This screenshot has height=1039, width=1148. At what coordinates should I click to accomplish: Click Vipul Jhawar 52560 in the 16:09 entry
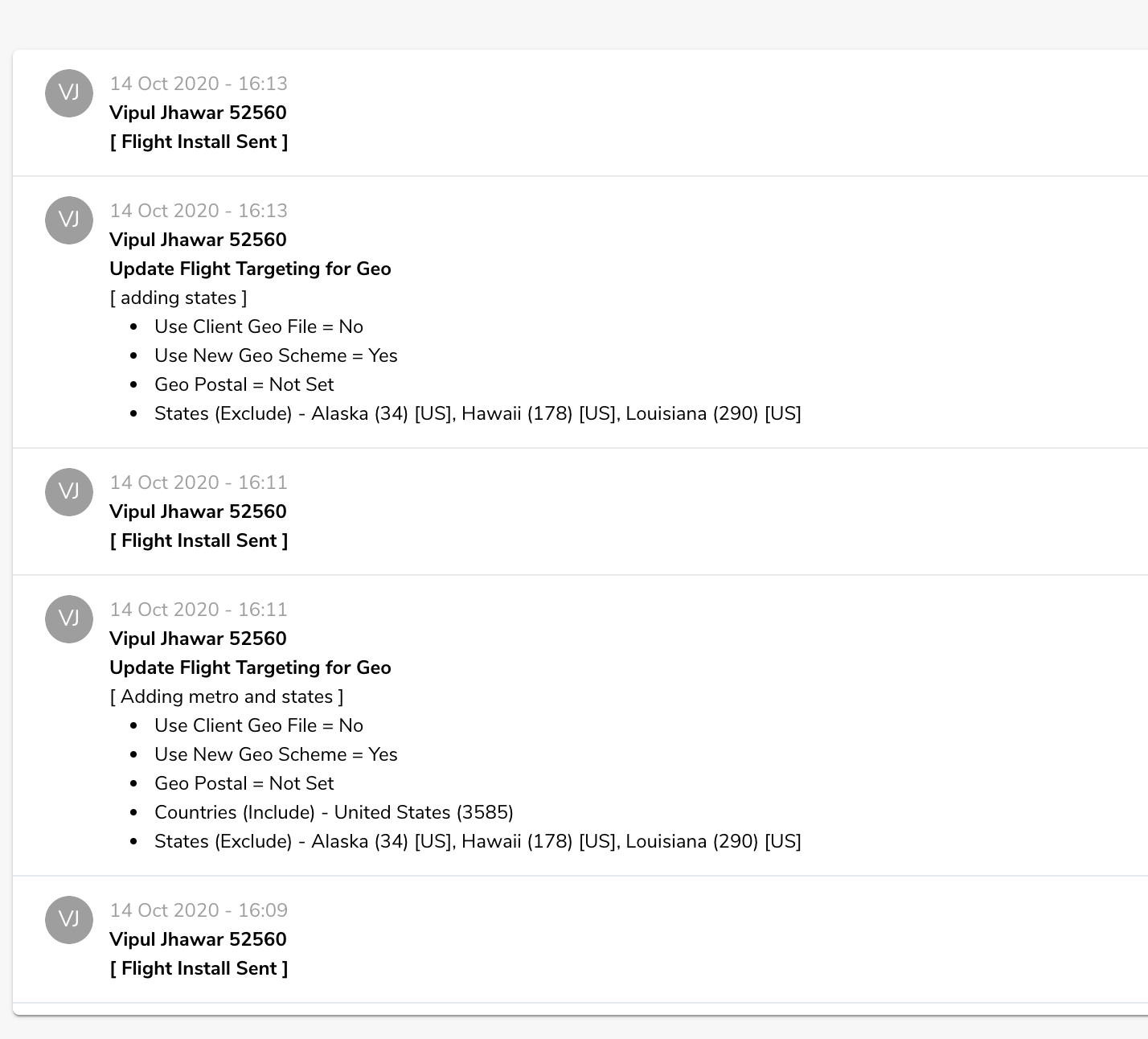click(x=198, y=939)
